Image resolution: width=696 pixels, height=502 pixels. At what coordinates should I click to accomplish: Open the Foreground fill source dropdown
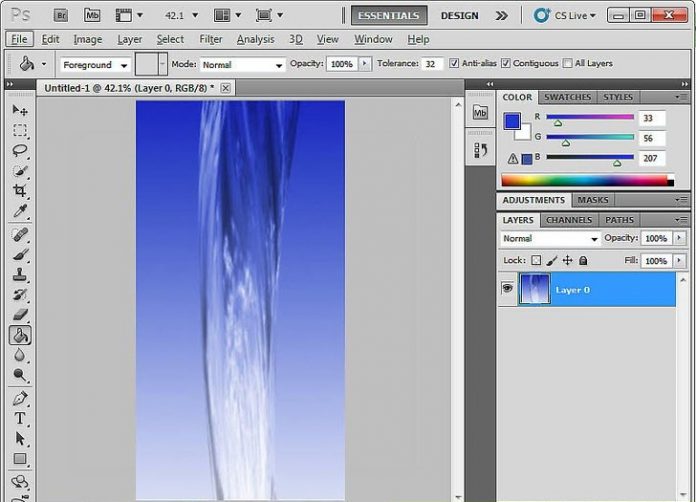point(96,64)
